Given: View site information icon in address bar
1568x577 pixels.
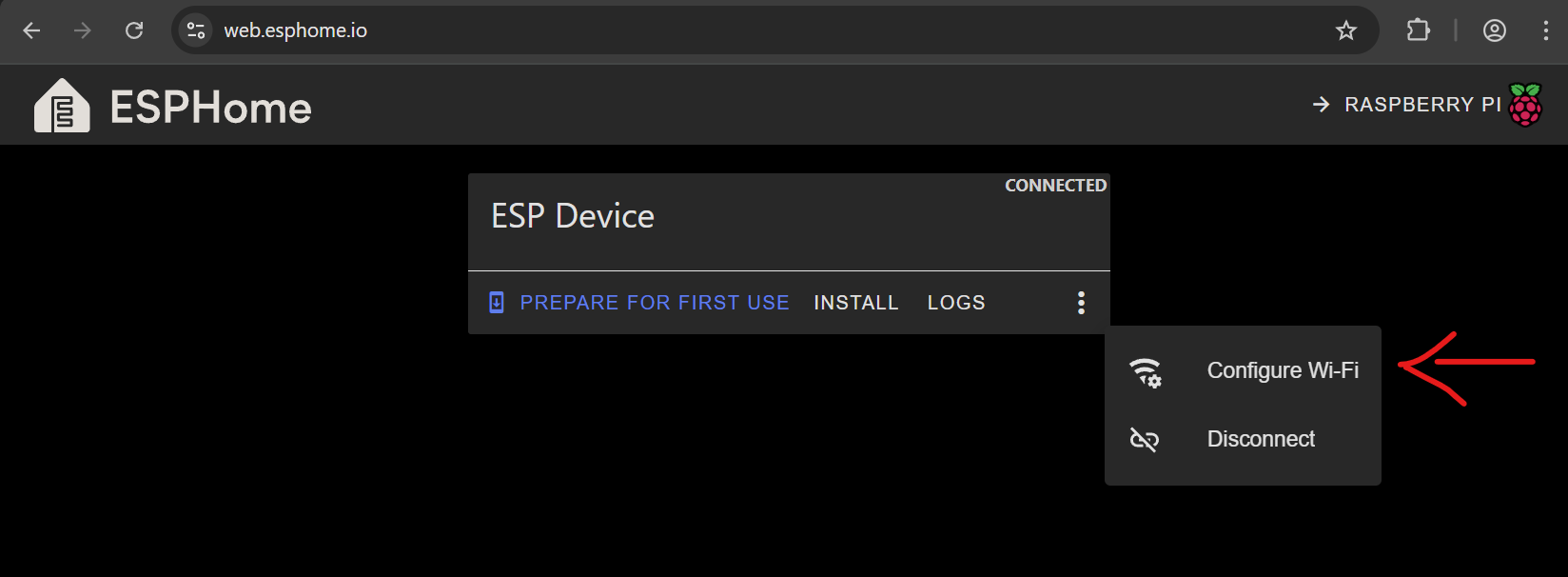Looking at the screenshot, I should tap(196, 30).
